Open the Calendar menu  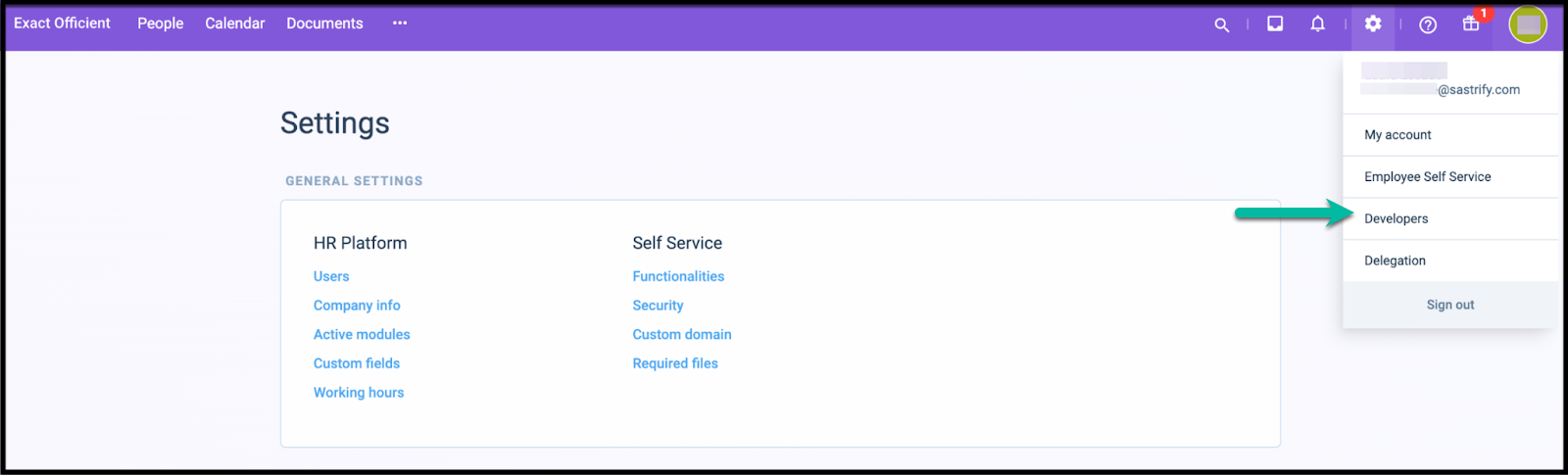pyautogui.click(x=235, y=24)
